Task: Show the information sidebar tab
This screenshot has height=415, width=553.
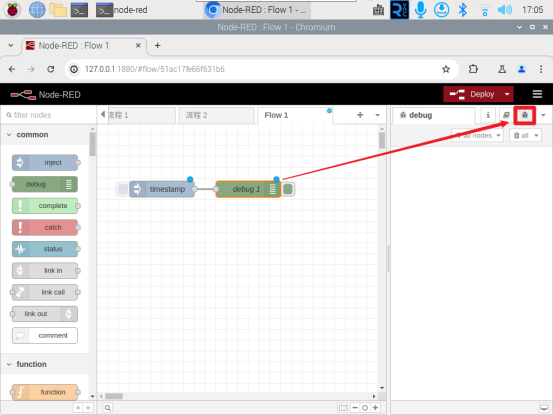Action: tap(488, 115)
